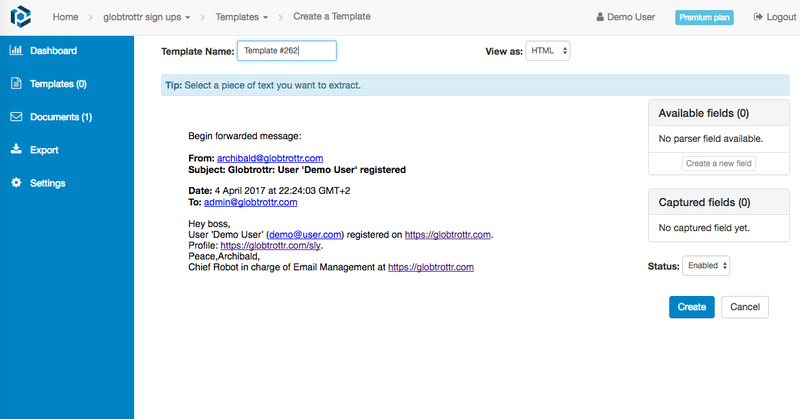Screen dimensions: 800x419
Task: Focus the Template Name input field
Action: (287, 51)
